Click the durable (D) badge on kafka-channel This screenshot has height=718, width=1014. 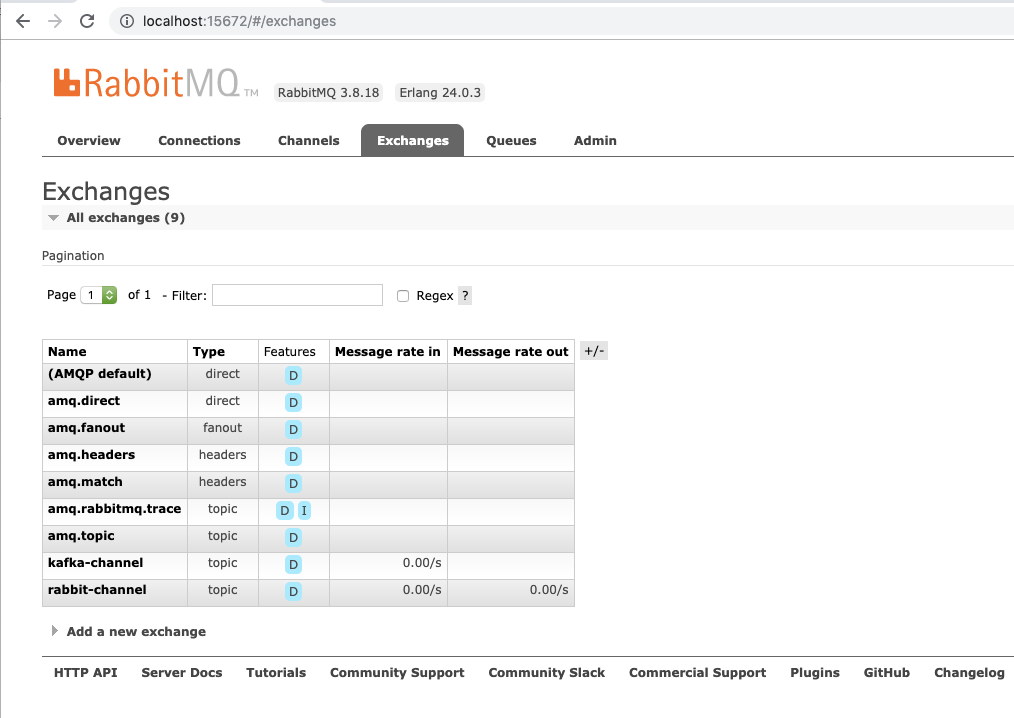tap(293, 564)
